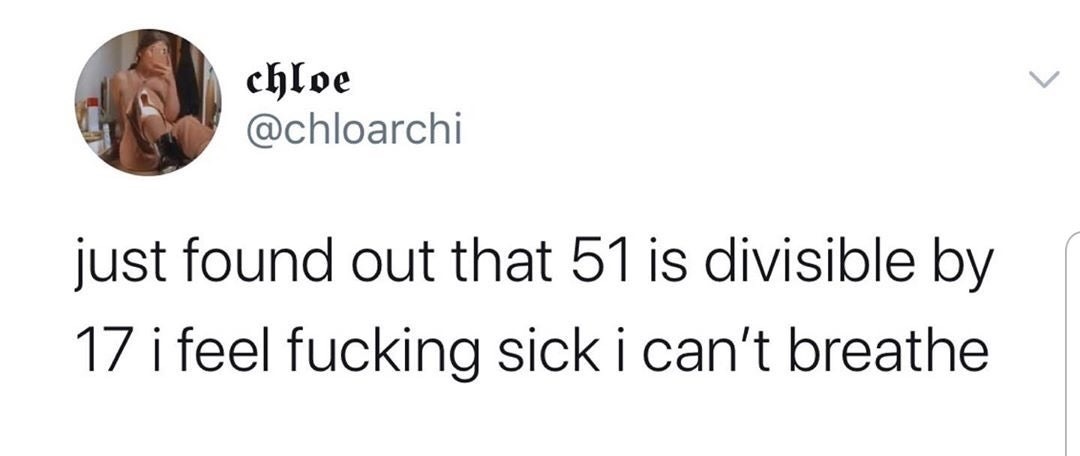Click the partially visible card at right edge
Image resolution: width=1080 pixels, height=456 pixels.
(1073, 344)
